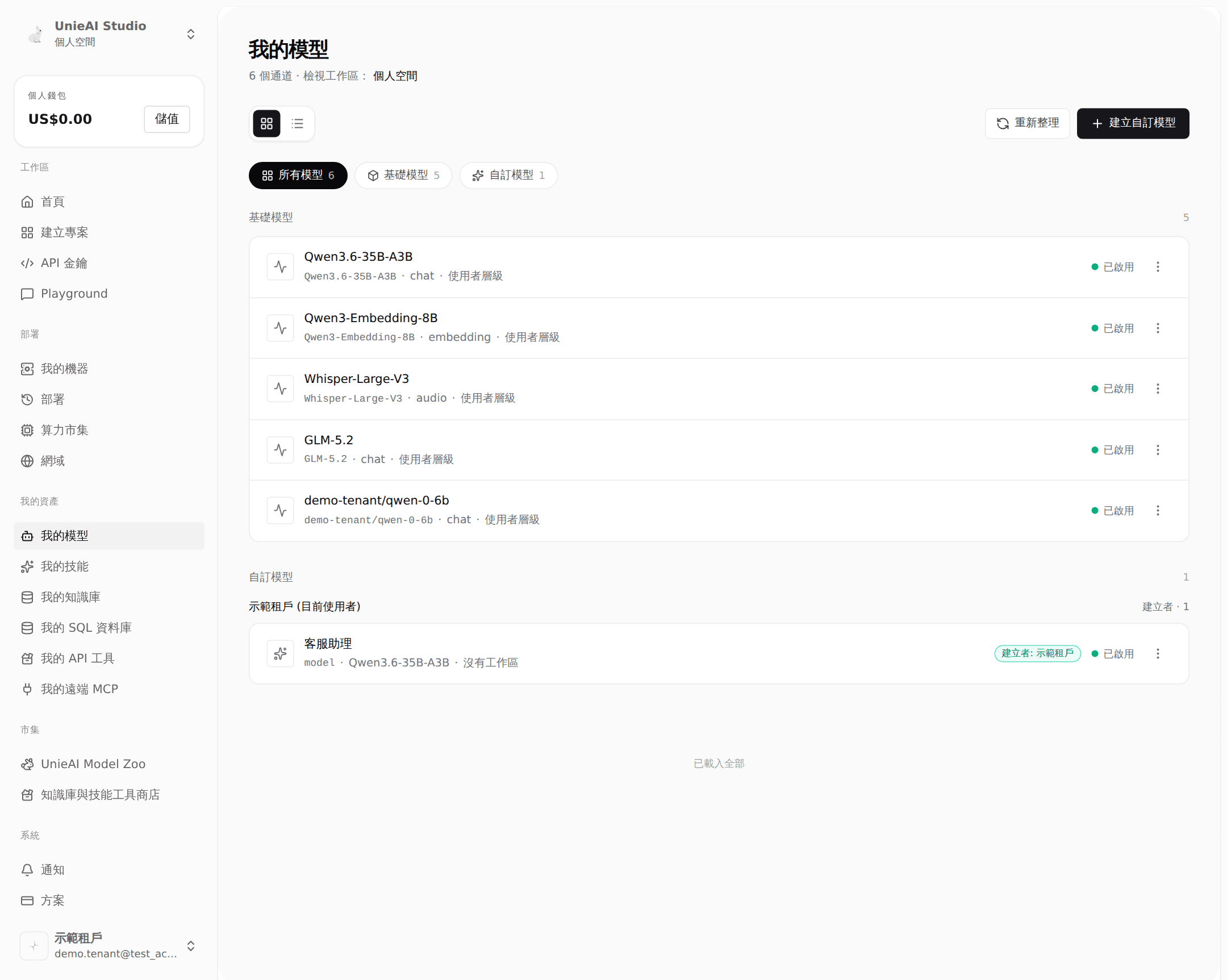Click the UnieAI Model Zoo icon
Viewport: 1227px width, 980px height.
[x=27, y=764]
